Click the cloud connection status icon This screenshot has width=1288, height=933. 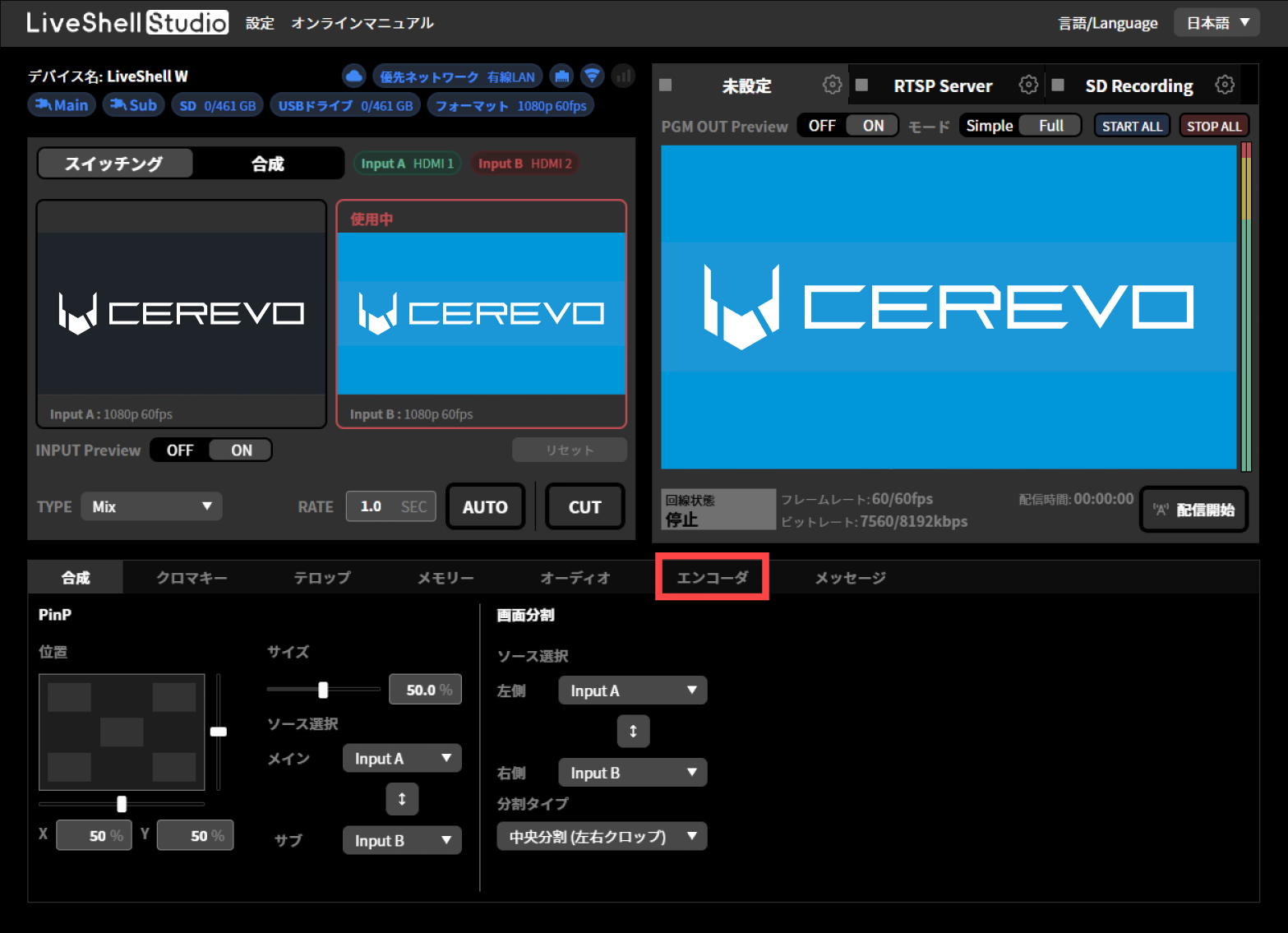[353, 76]
